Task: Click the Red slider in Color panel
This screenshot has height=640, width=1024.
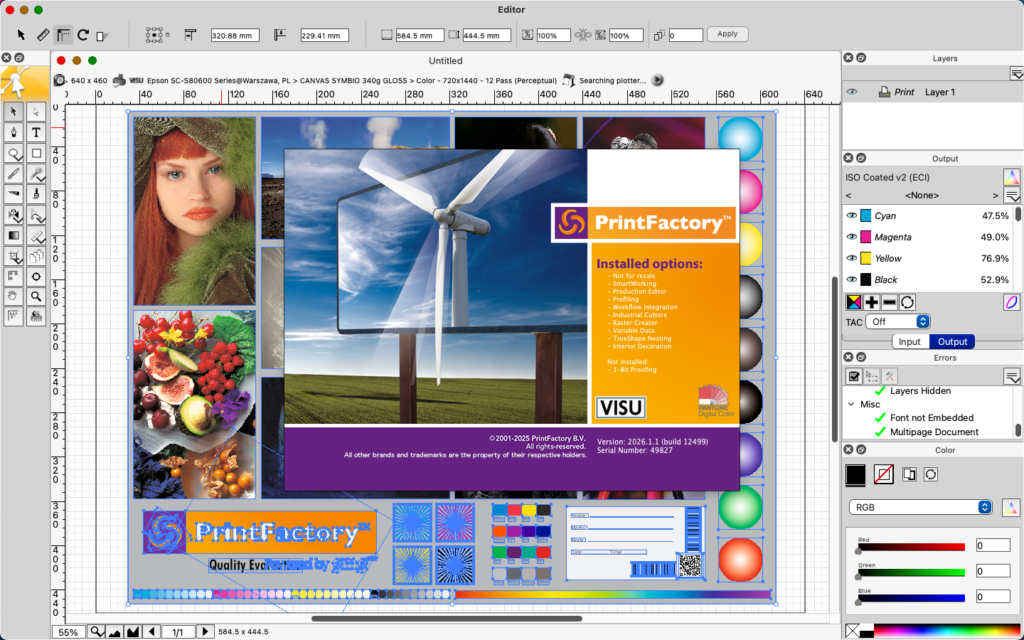Action: (911, 547)
